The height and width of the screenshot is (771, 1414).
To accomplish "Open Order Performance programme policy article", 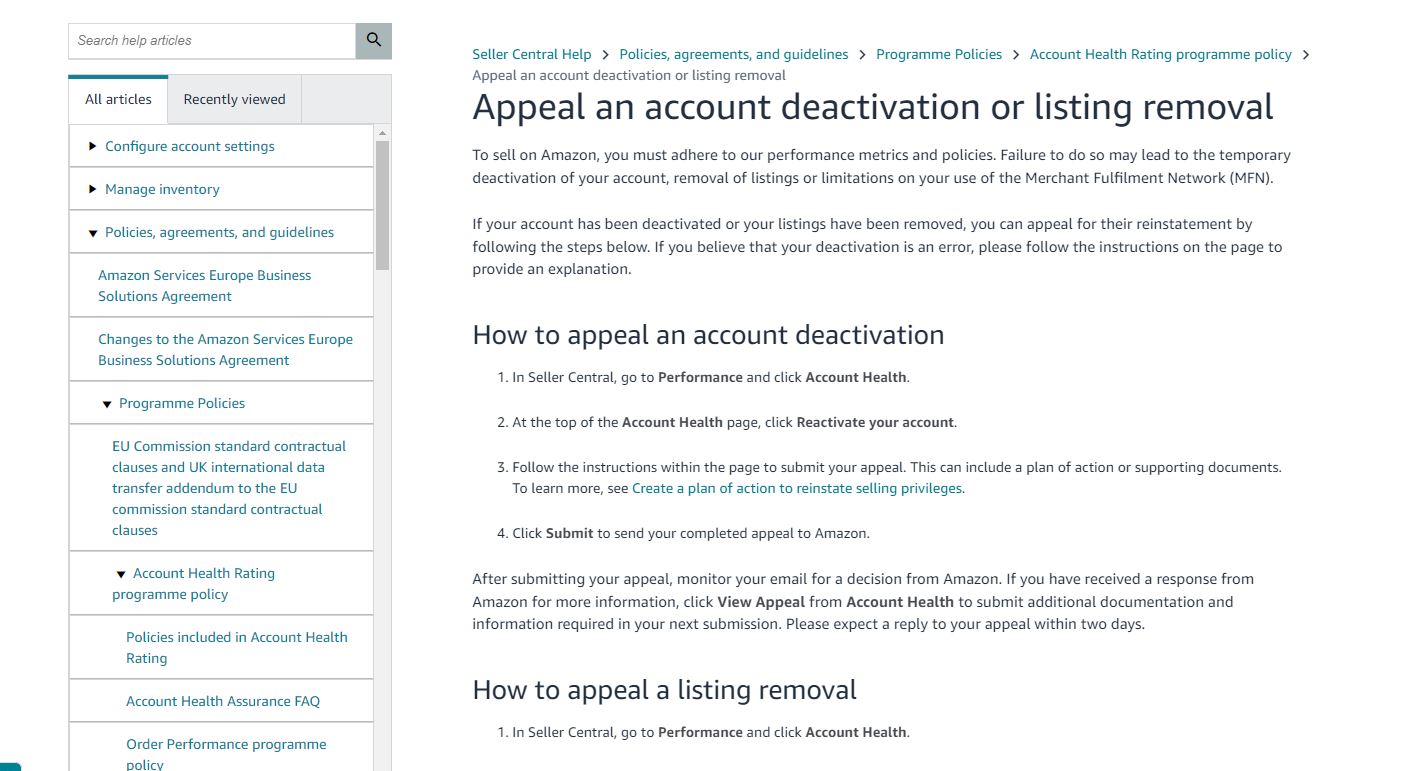I will [x=226, y=754].
